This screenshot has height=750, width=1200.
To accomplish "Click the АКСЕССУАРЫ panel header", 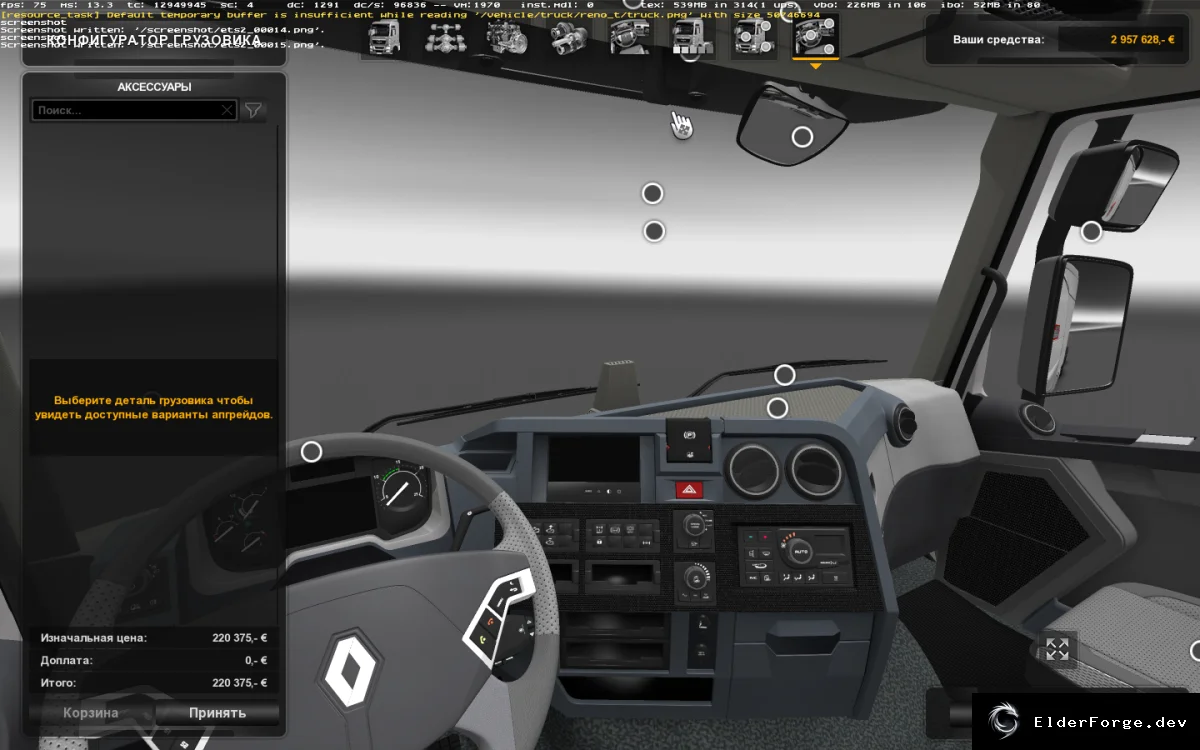I will (x=154, y=87).
